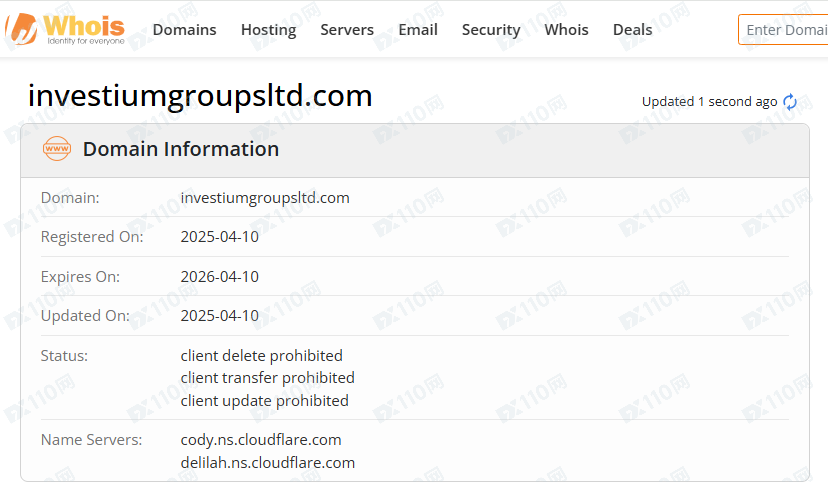Click the domain value investiumgroupsltd.com in table
This screenshot has width=828, height=482.
click(265, 198)
